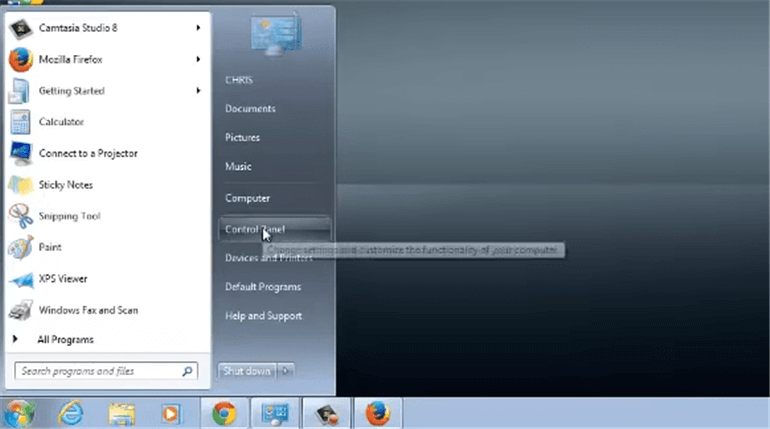Open the Calculator icon

20,122
